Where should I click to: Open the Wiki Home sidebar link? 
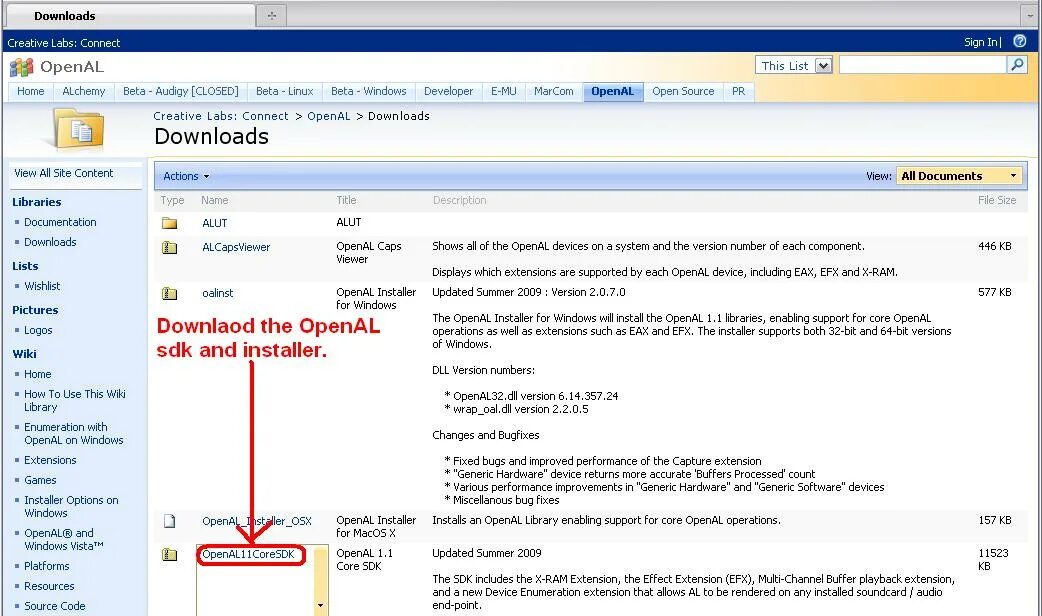coord(38,374)
